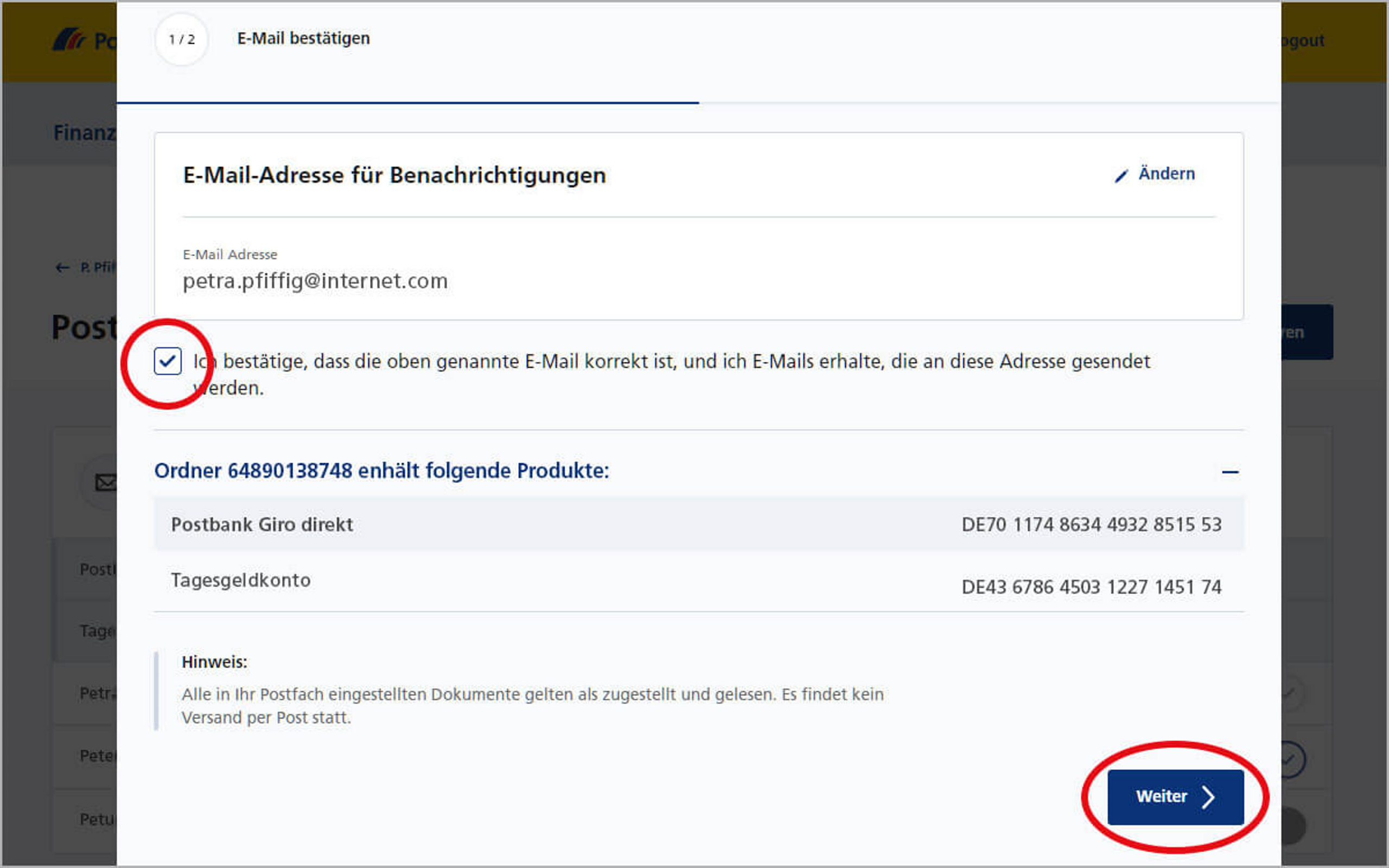Click the Logout link in background header

click(x=1303, y=40)
